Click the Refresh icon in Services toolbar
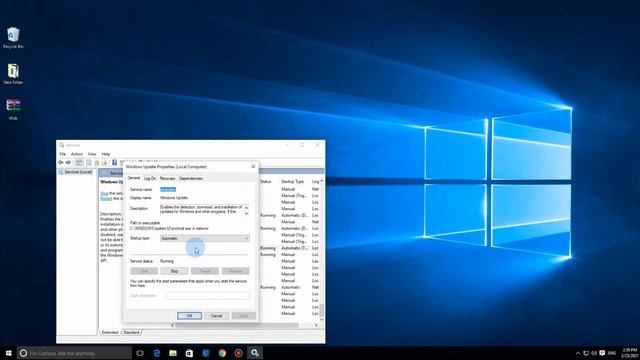The width and height of the screenshot is (640, 360). point(97,162)
